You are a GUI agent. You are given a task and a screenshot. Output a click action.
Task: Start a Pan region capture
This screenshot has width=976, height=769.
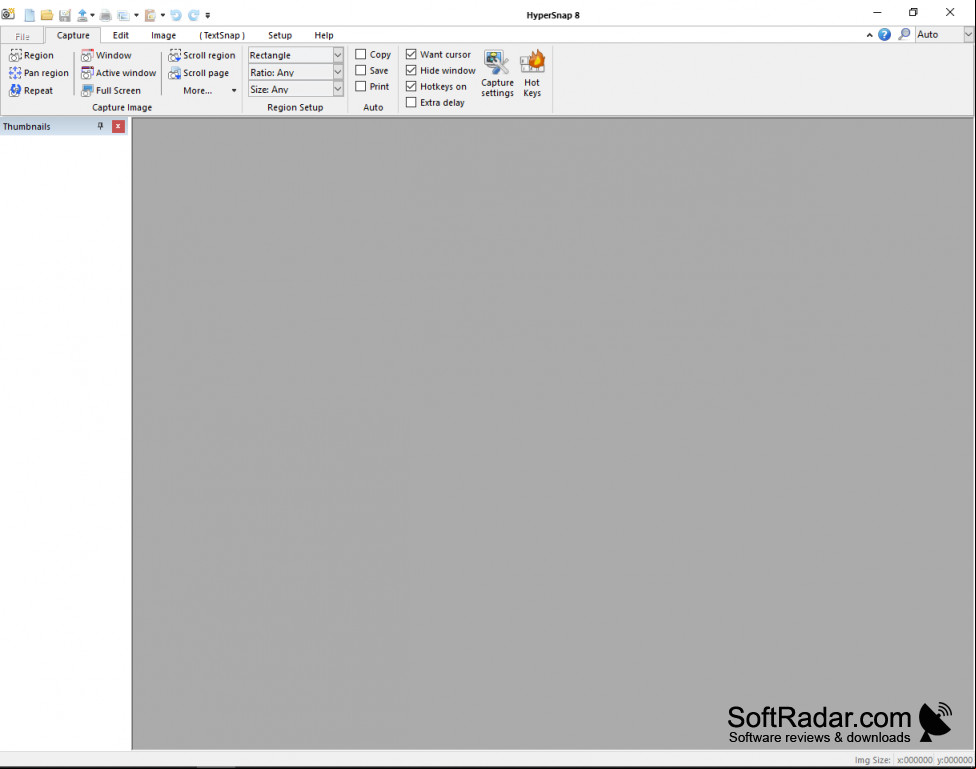(39, 73)
